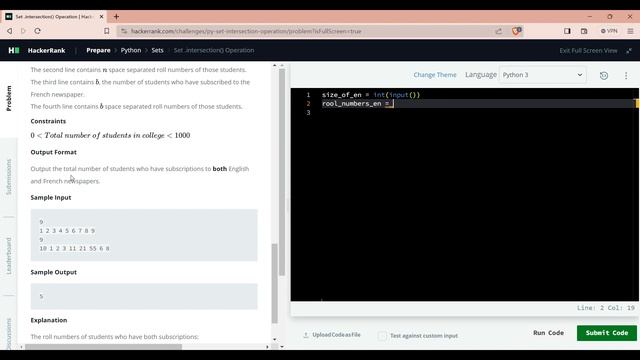This screenshot has height=360, width=640.
Task: Close the Set .intersection() Operation tab
Action: tap(101, 17)
